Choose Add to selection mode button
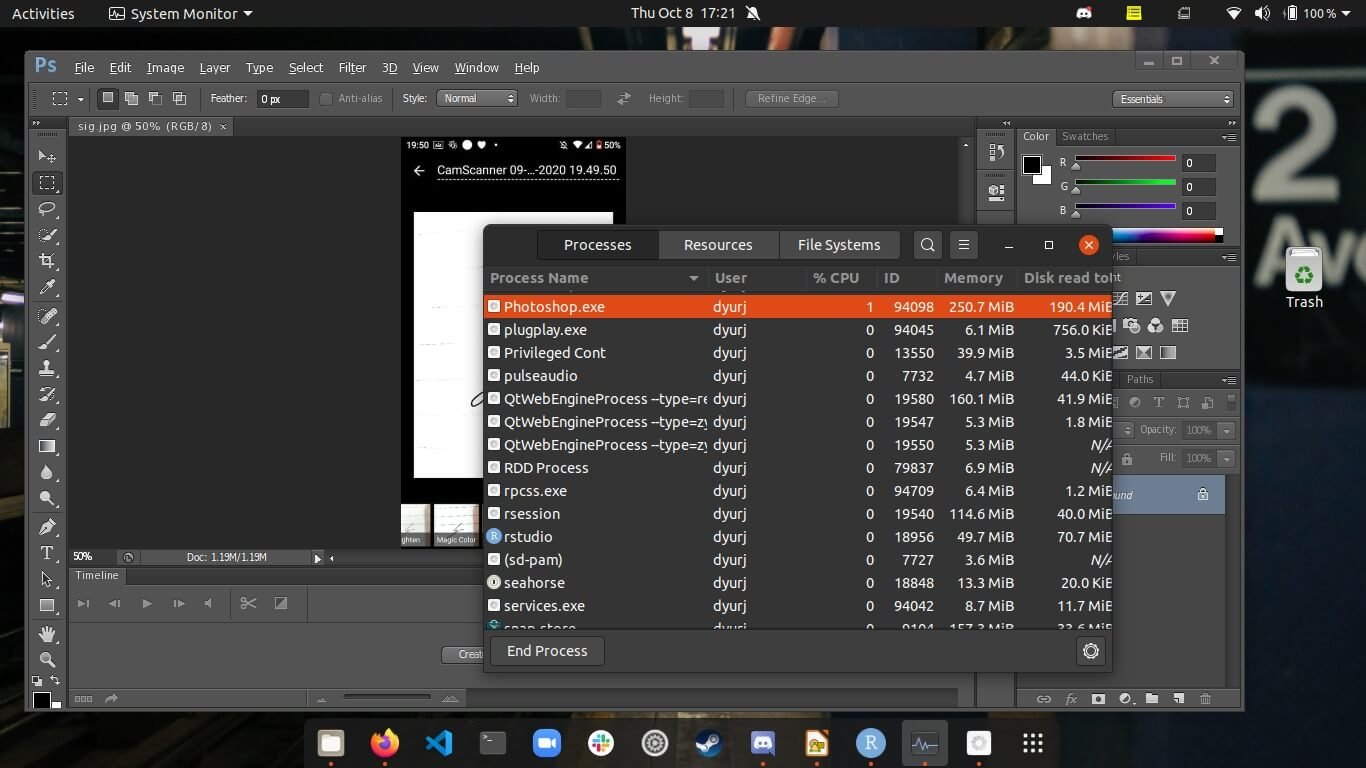 pyautogui.click(x=131, y=98)
